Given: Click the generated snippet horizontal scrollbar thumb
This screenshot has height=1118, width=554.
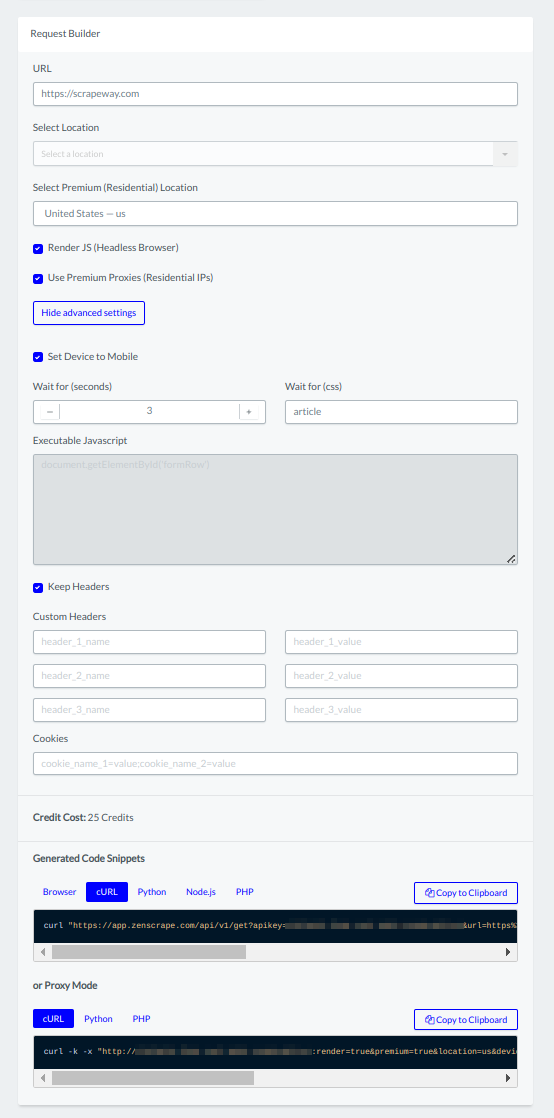Looking at the screenshot, I should (x=149, y=952).
